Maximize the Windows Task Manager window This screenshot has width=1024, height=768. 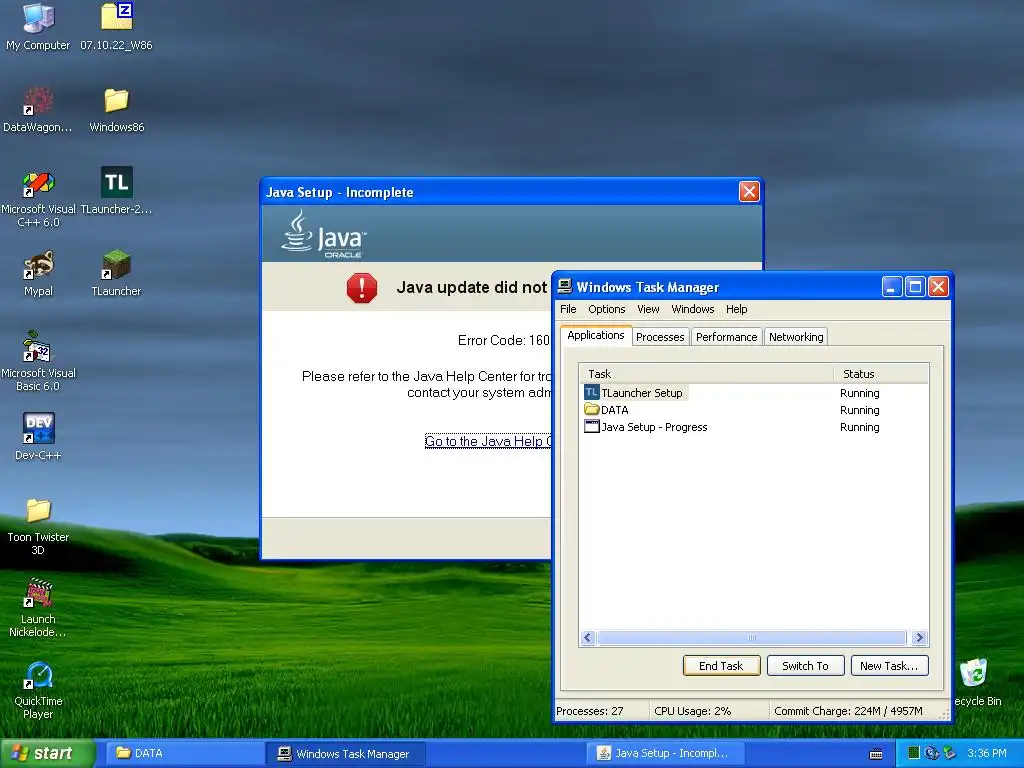[915, 287]
